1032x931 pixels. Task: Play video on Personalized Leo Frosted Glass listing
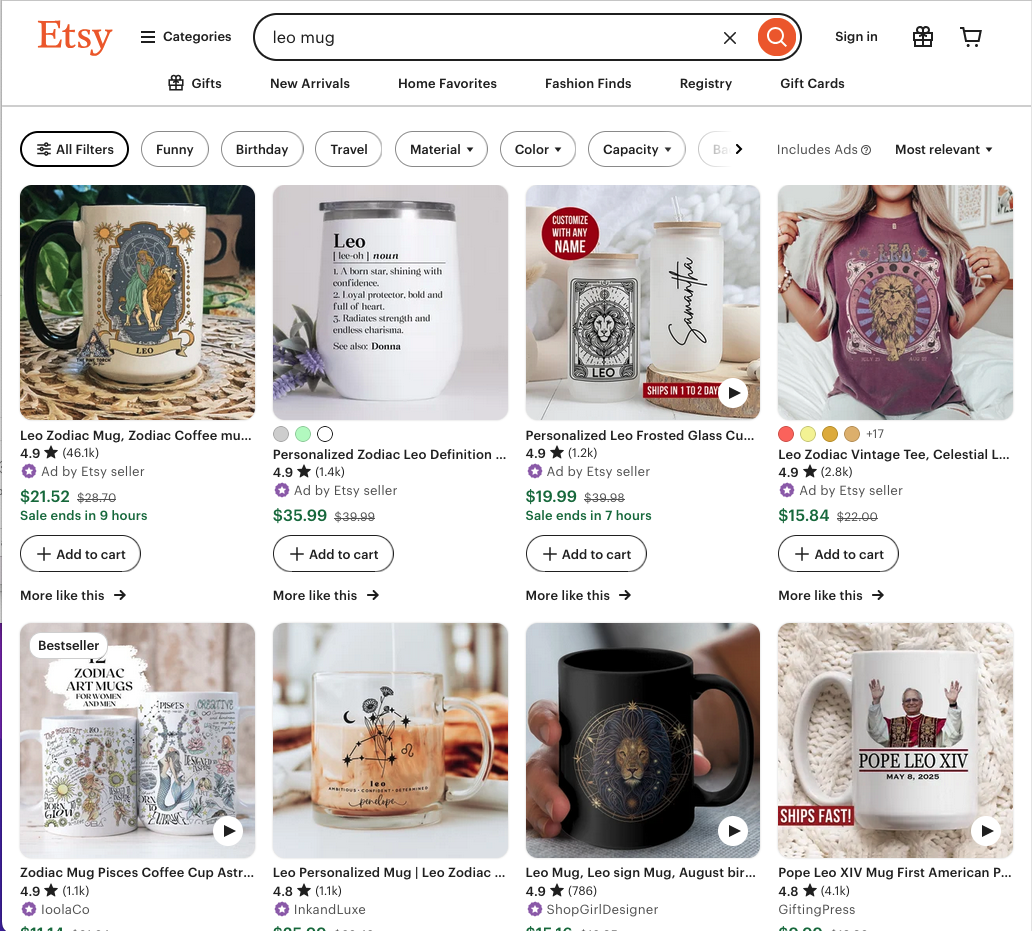[x=734, y=393]
